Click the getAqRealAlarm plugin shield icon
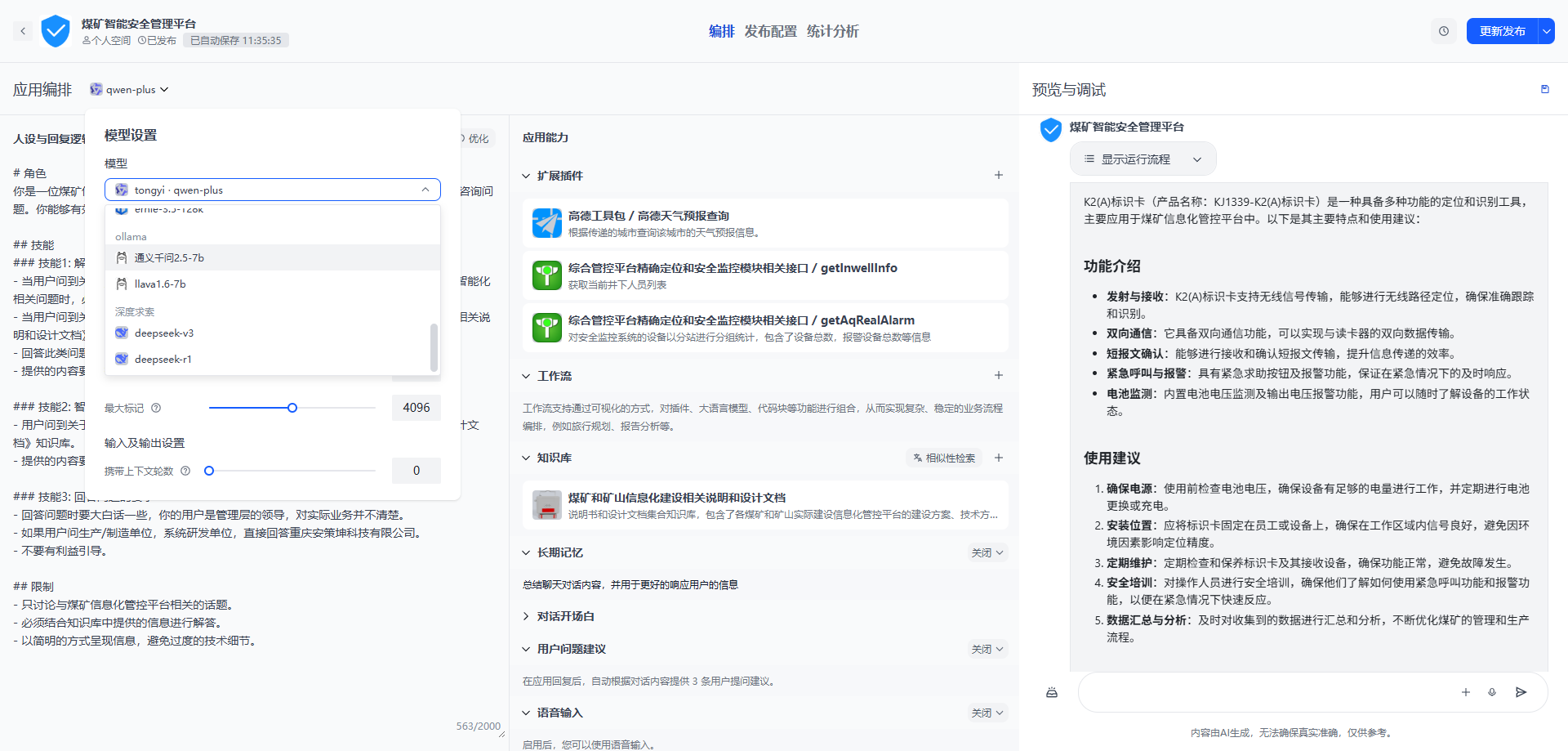 click(x=546, y=327)
